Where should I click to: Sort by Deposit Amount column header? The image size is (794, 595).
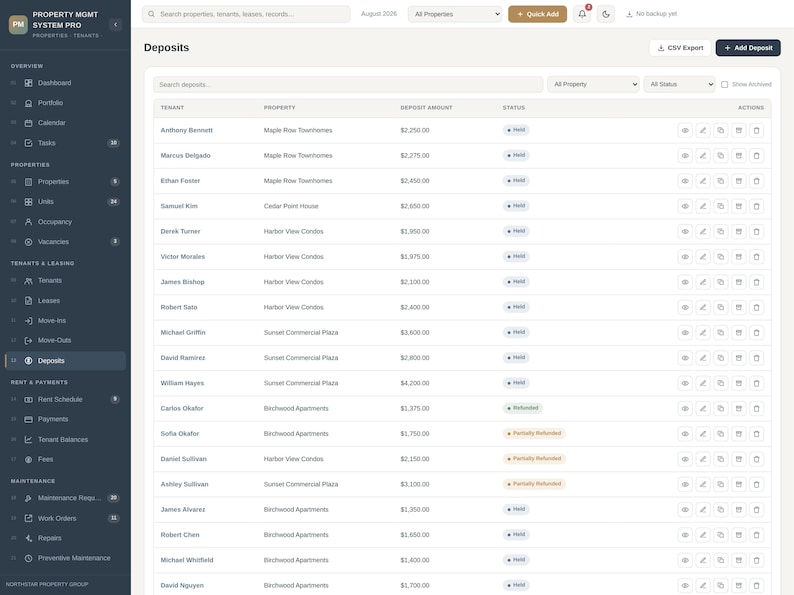(x=426, y=108)
